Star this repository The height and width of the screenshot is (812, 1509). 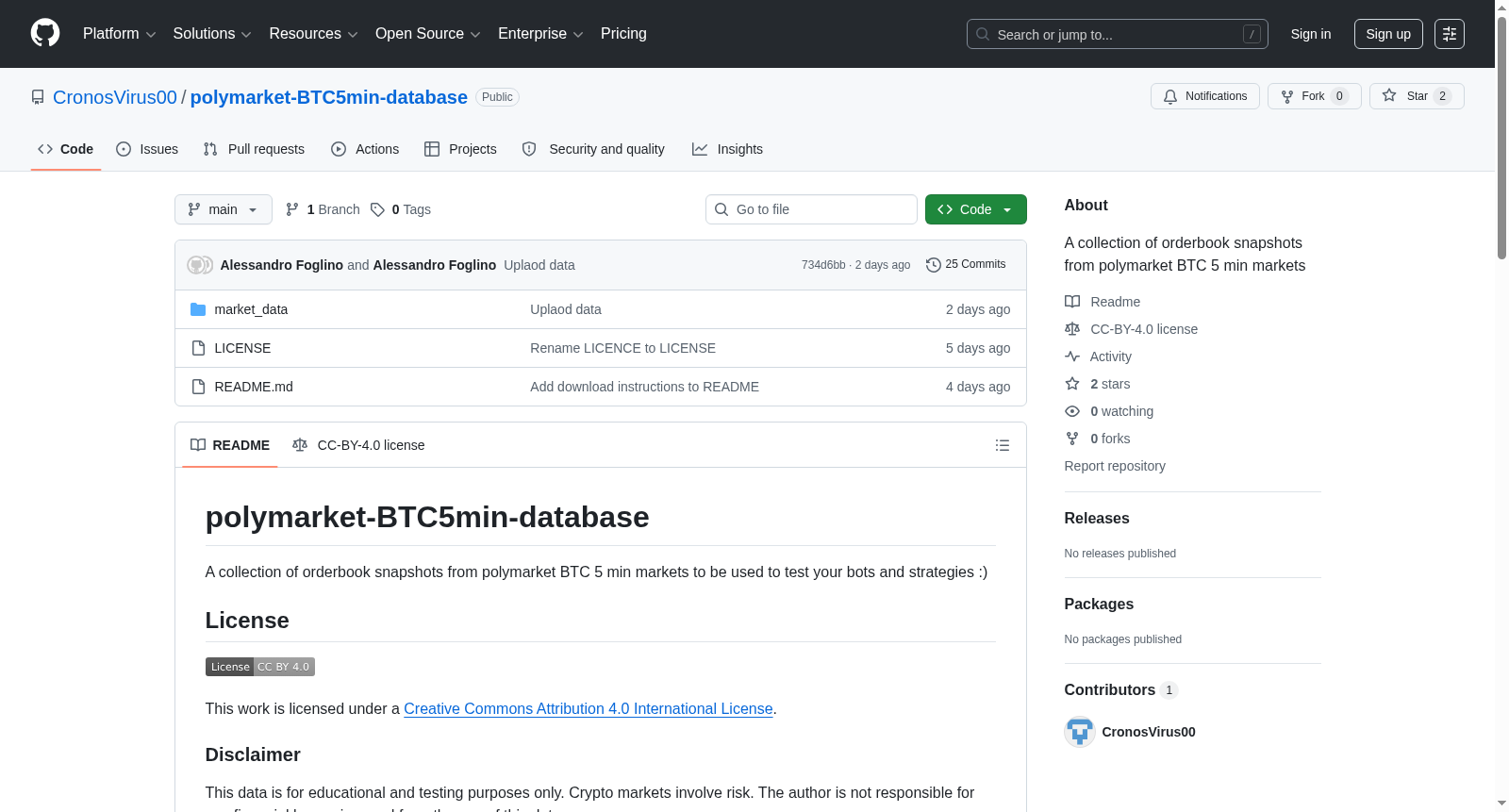pyautogui.click(x=1417, y=96)
